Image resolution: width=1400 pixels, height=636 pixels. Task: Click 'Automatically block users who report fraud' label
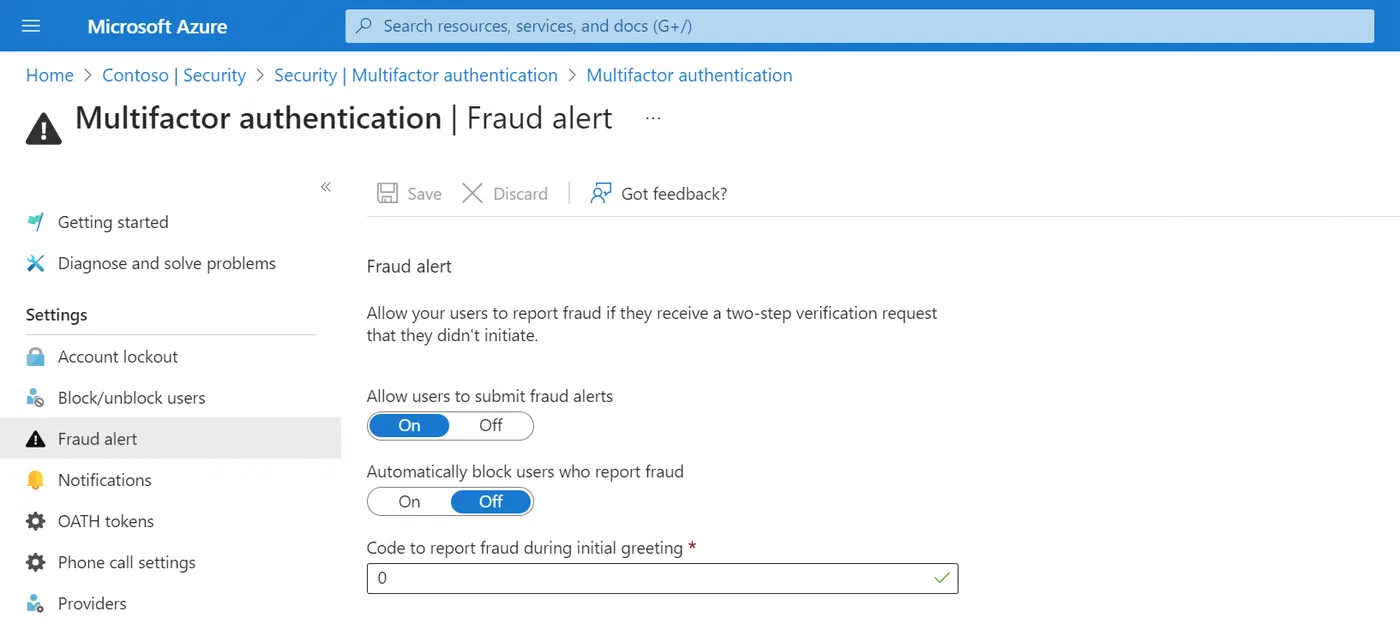point(525,471)
